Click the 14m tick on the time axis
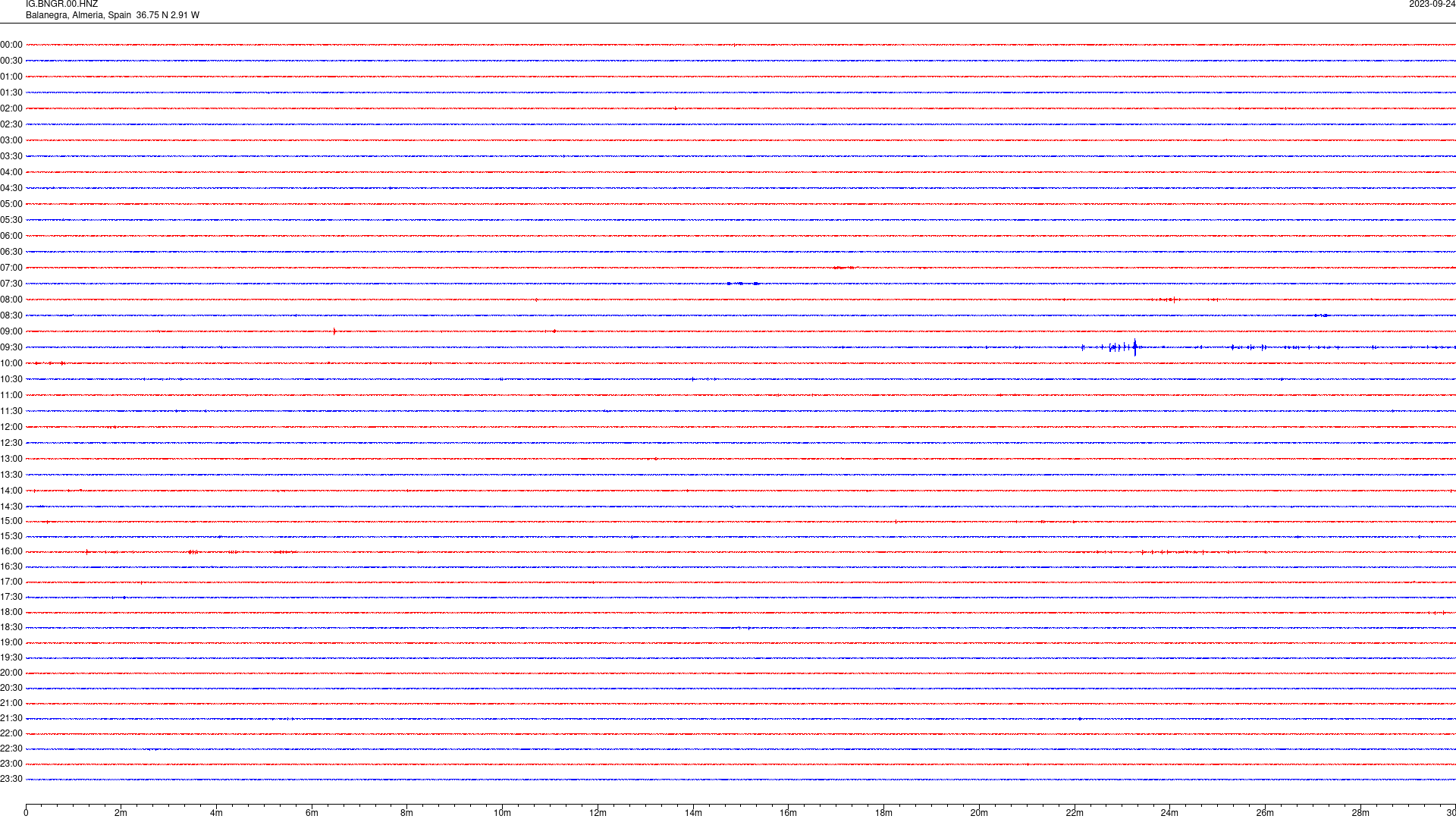 693,813
